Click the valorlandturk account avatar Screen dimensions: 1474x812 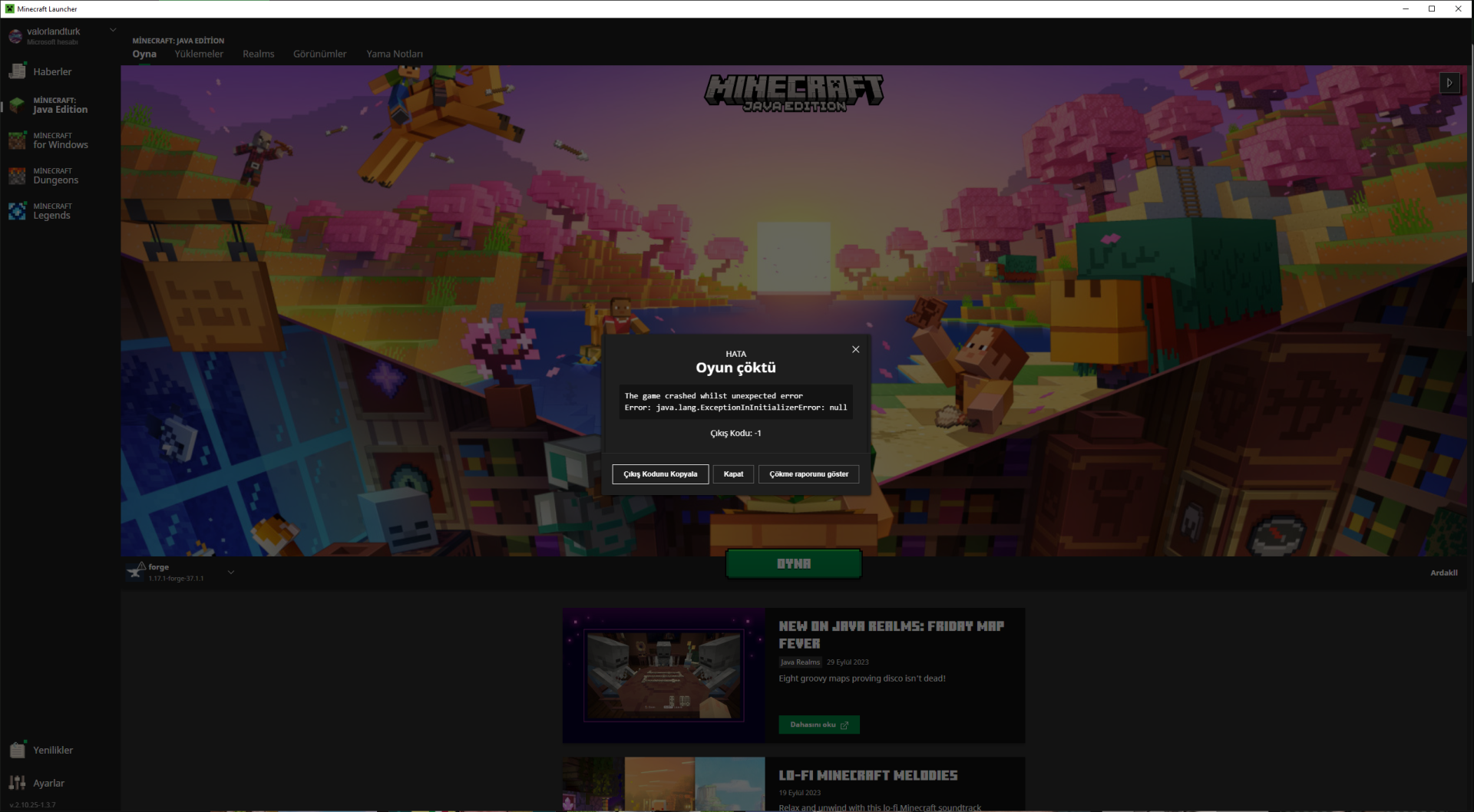15,36
